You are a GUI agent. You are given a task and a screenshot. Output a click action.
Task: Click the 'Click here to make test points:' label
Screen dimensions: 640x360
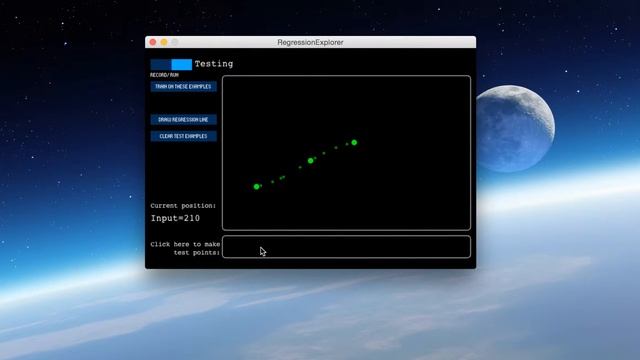point(185,248)
